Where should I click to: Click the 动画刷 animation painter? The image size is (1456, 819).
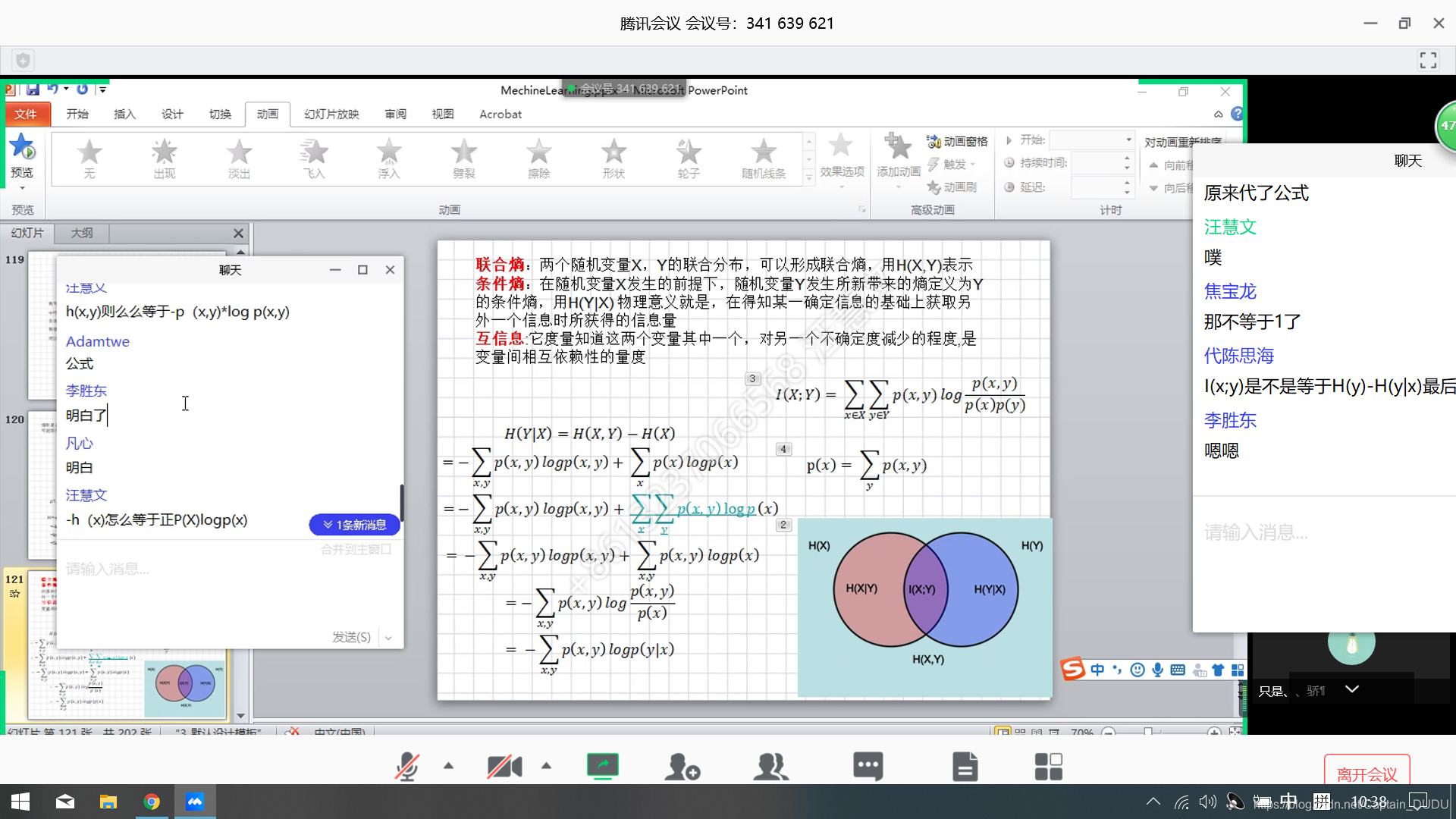point(952,187)
